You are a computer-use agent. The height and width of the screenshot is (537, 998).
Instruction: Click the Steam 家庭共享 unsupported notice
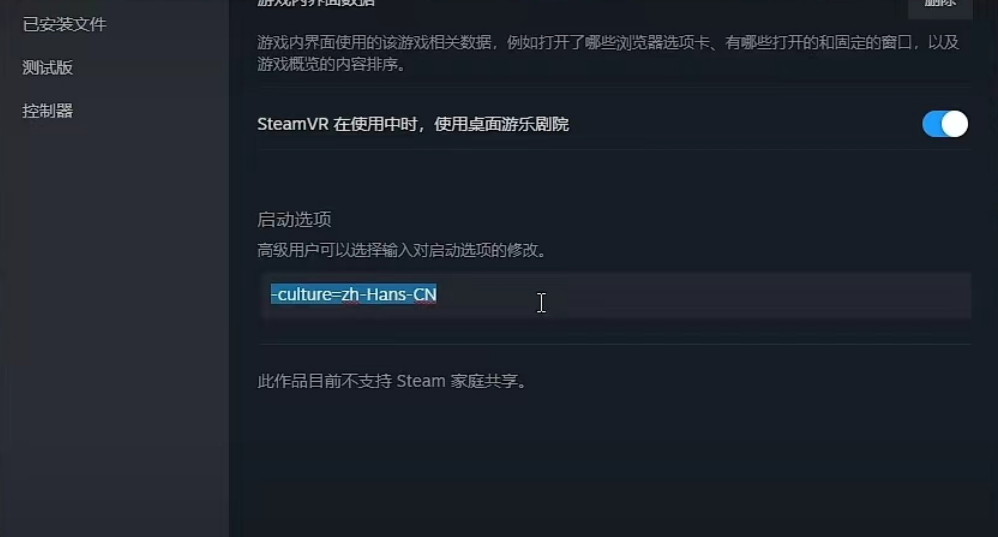(x=392, y=381)
